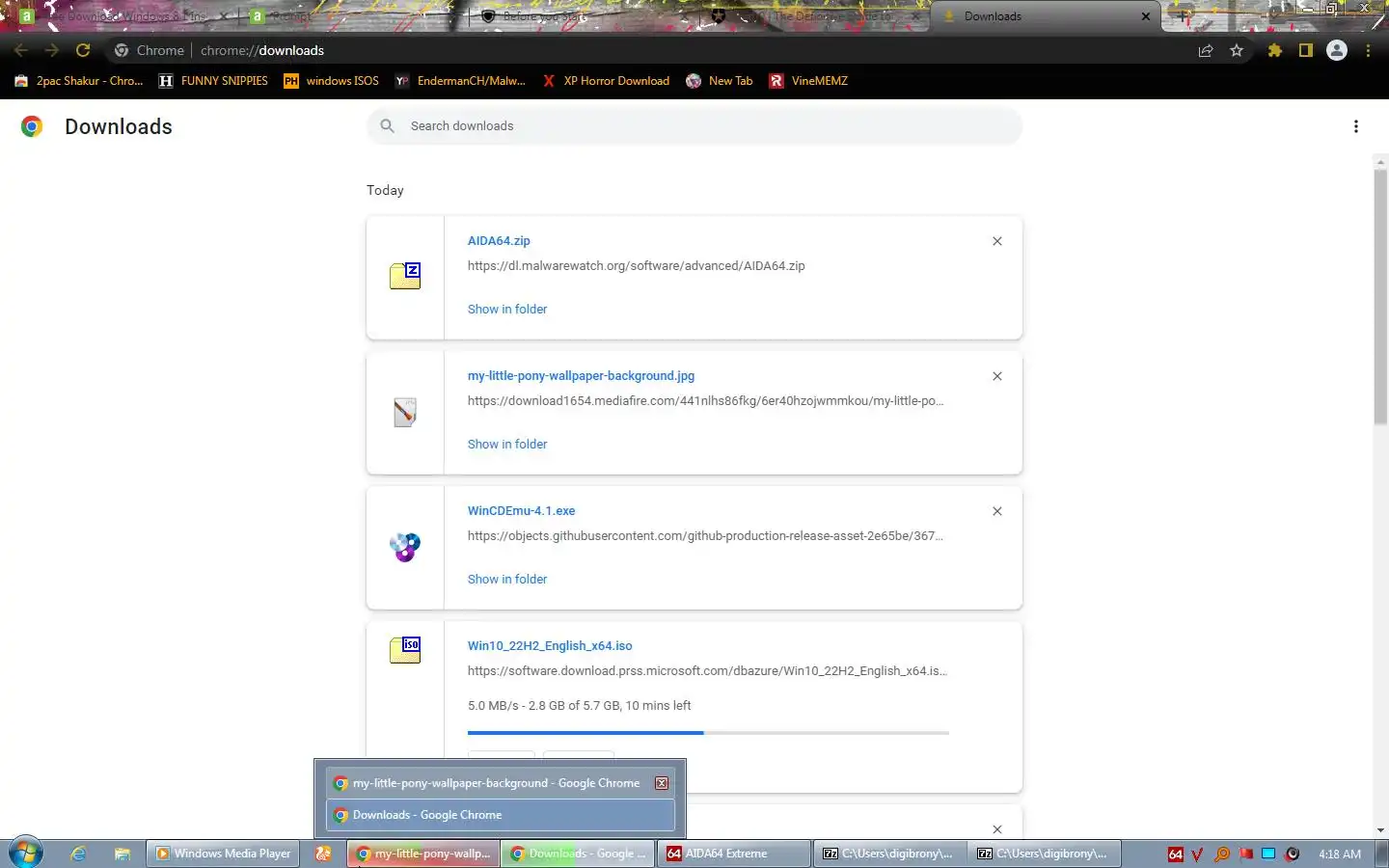Screen dimensions: 1389x868
Task: Switch to AIDA64 Extreme taskbar button
Action: click(x=734, y=854)
